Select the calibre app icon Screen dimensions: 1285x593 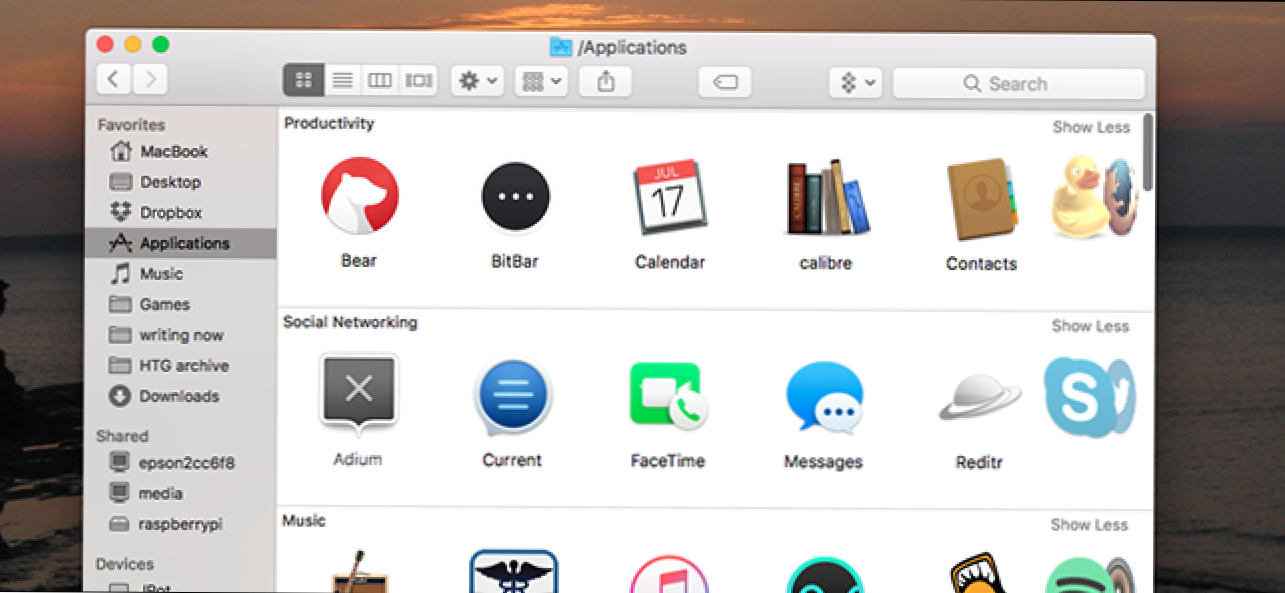pos(825,197)
